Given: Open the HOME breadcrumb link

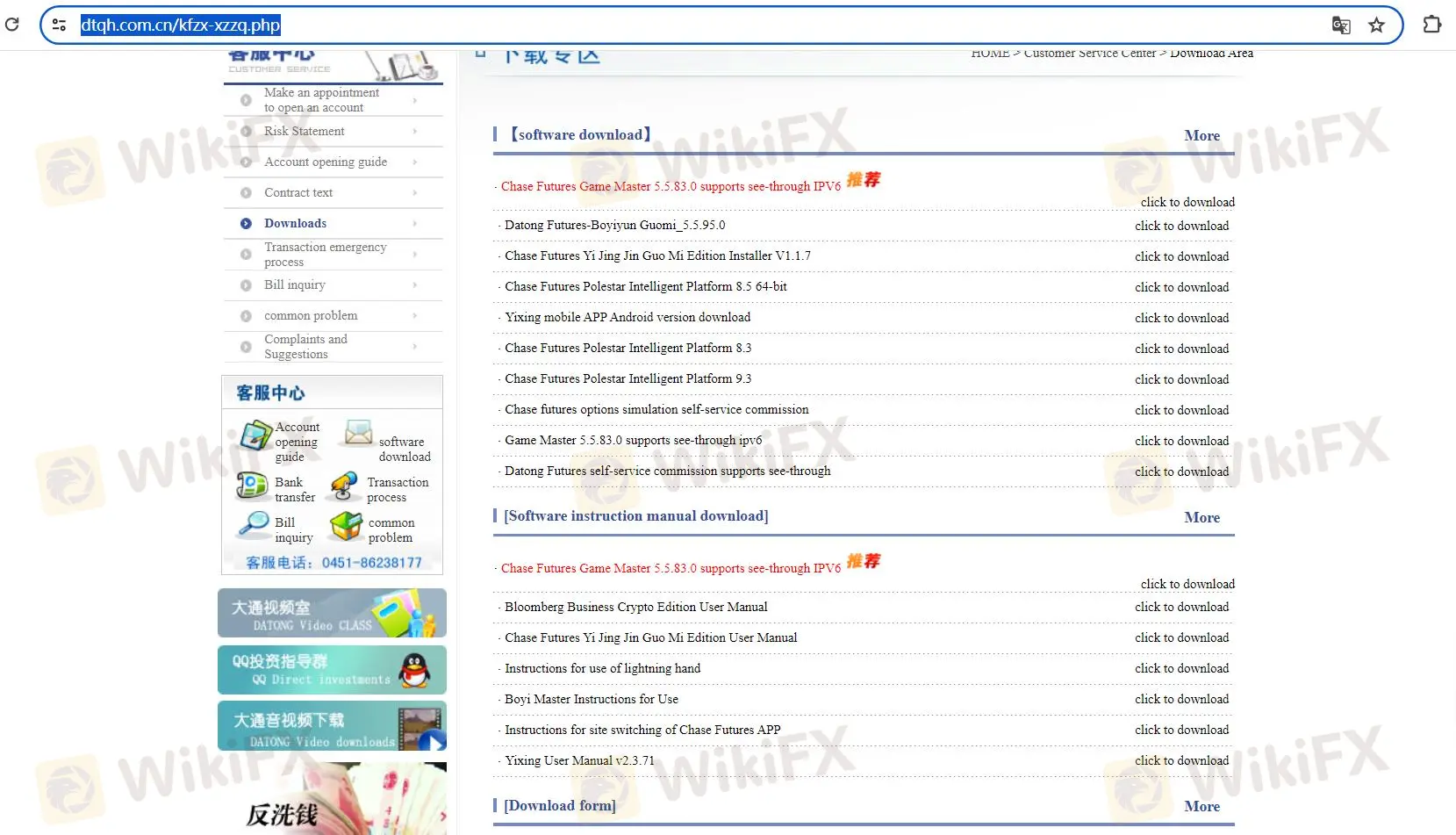Looking at the screenshot, I should coord(991,53).
